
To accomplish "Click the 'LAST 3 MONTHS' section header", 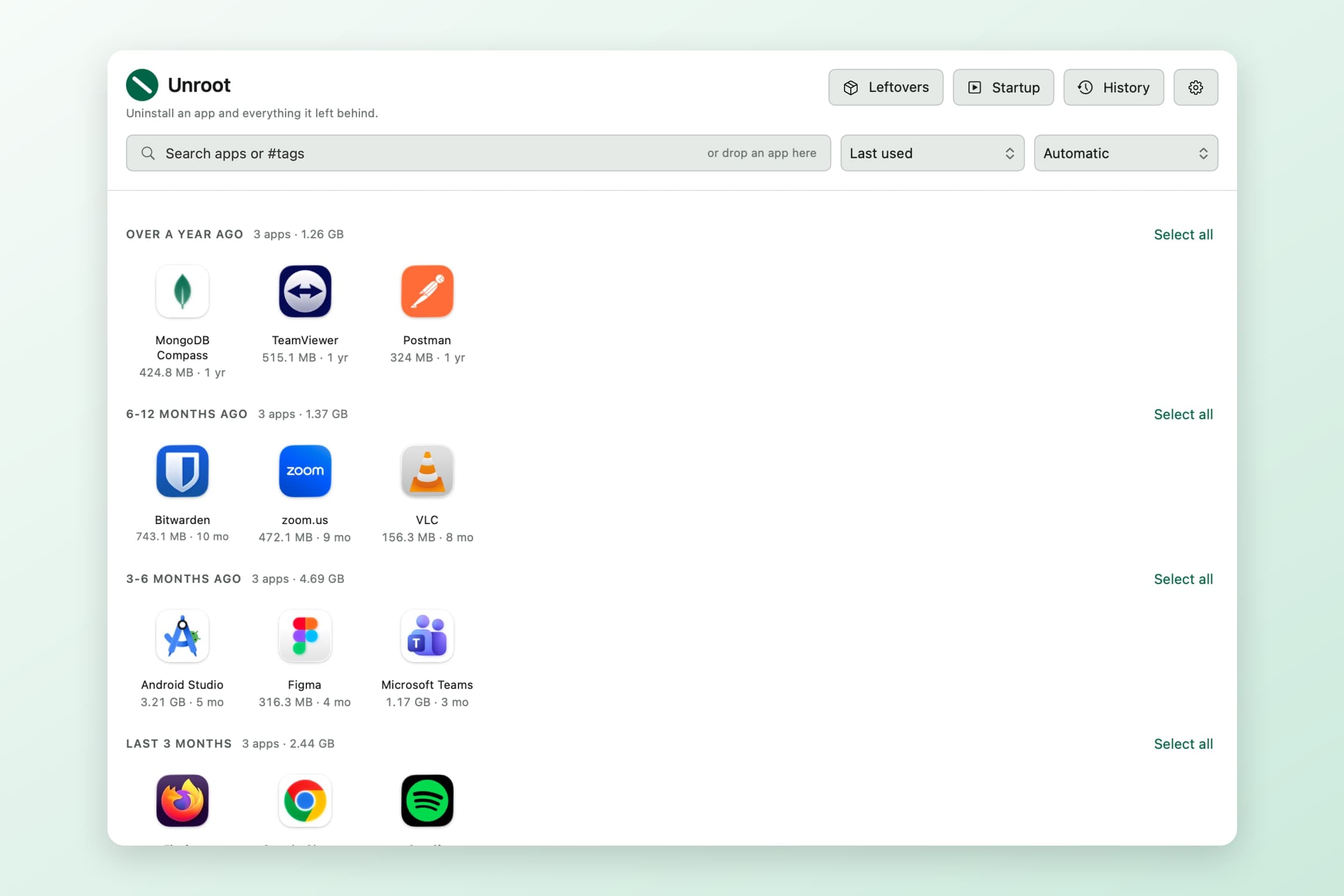I will pyautogui.click(x=179, y=744).
